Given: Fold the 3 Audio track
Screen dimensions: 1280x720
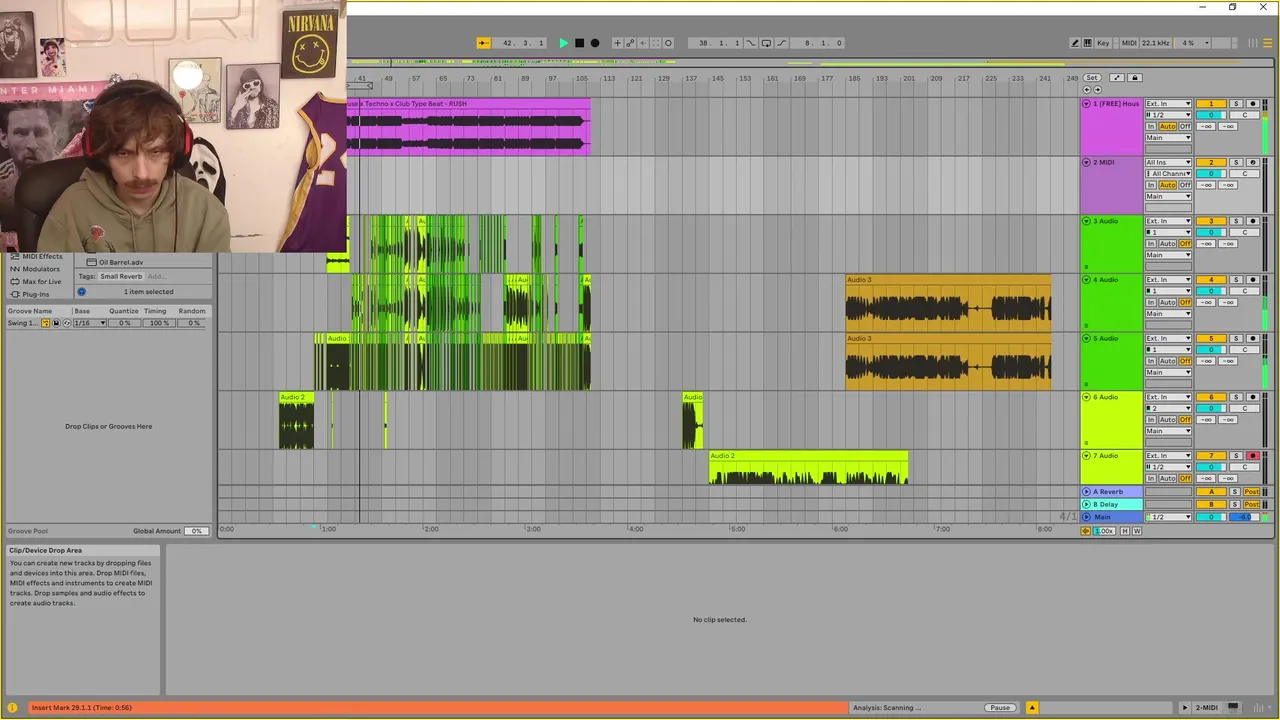Looking at the screenshot, I should click(1087, 221).
